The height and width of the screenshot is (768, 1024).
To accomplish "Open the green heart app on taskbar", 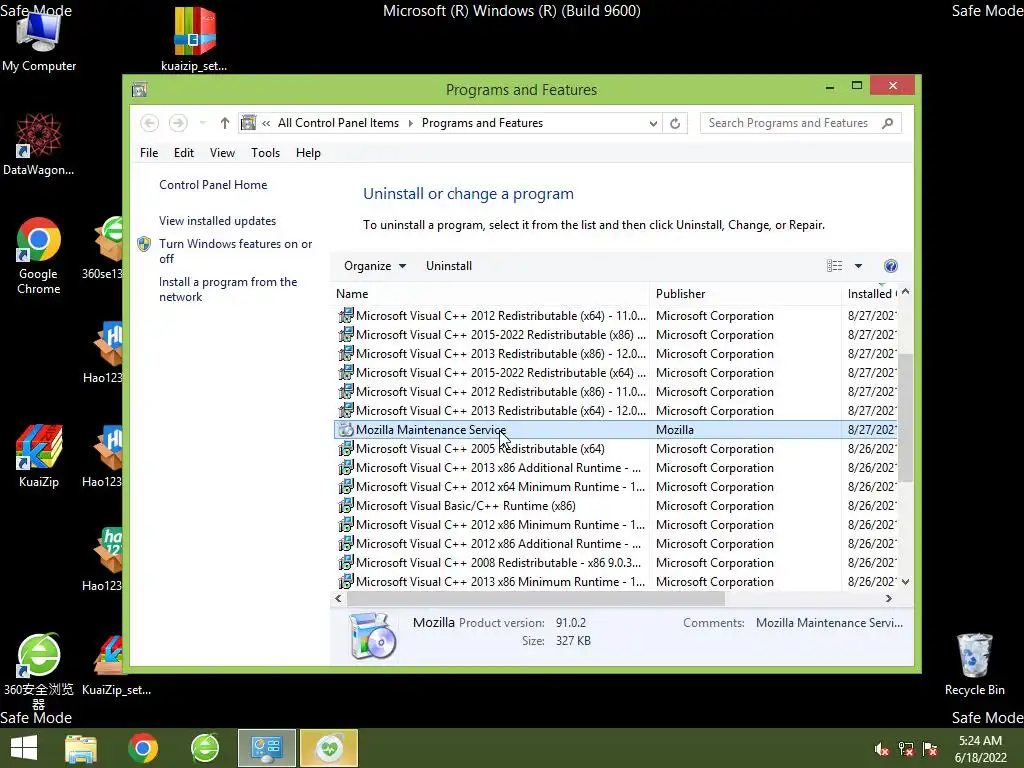I will coord(329,748).
